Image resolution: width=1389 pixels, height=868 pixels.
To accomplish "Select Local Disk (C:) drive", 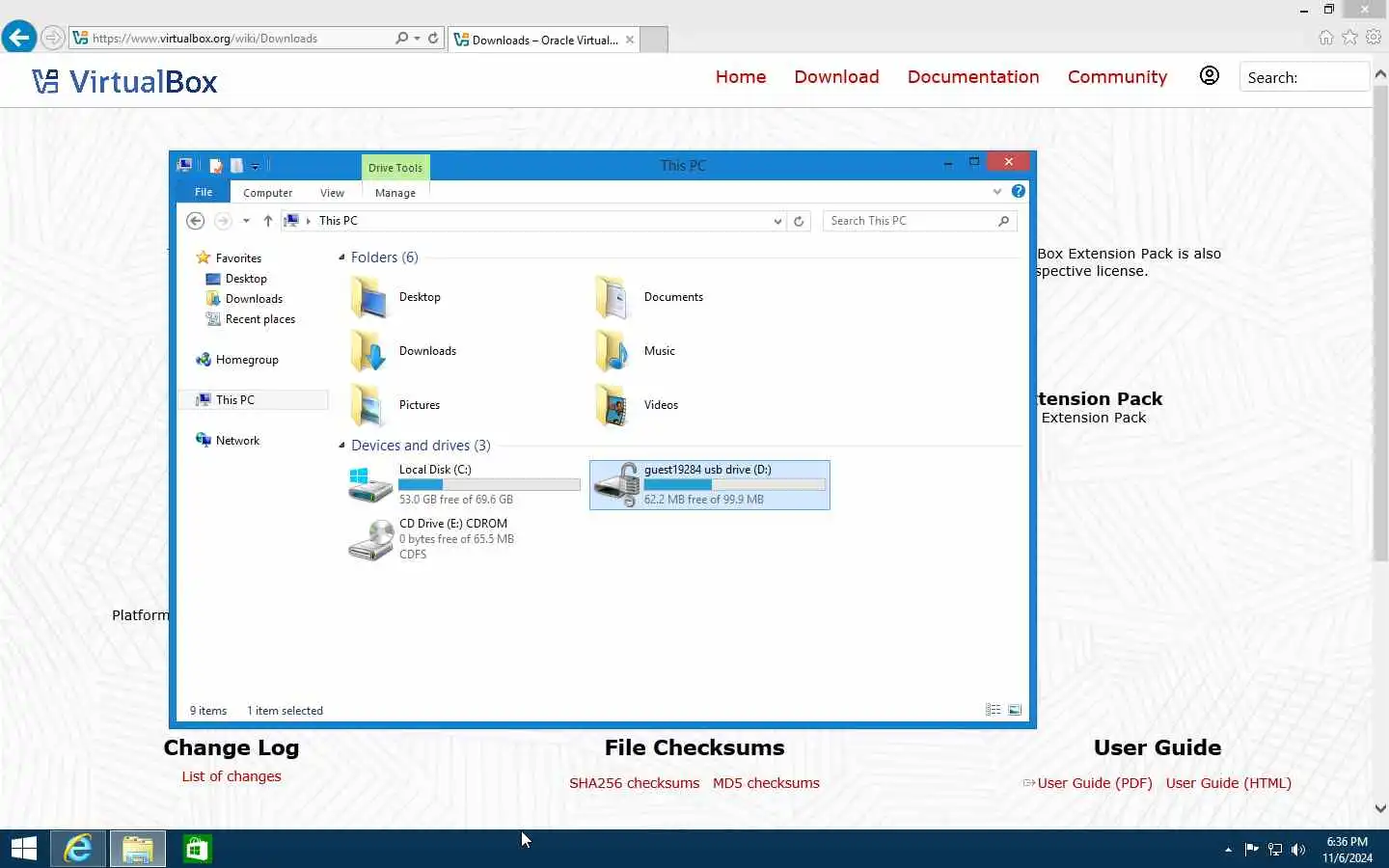I will pos(464,484).
